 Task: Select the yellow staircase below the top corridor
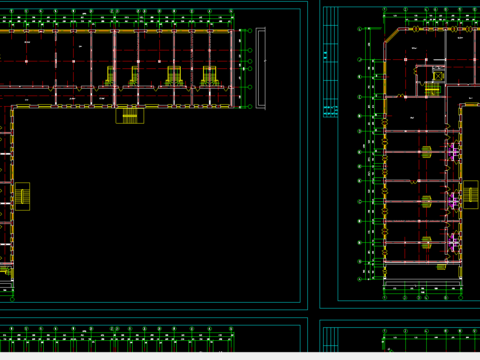tap(130, 116)
